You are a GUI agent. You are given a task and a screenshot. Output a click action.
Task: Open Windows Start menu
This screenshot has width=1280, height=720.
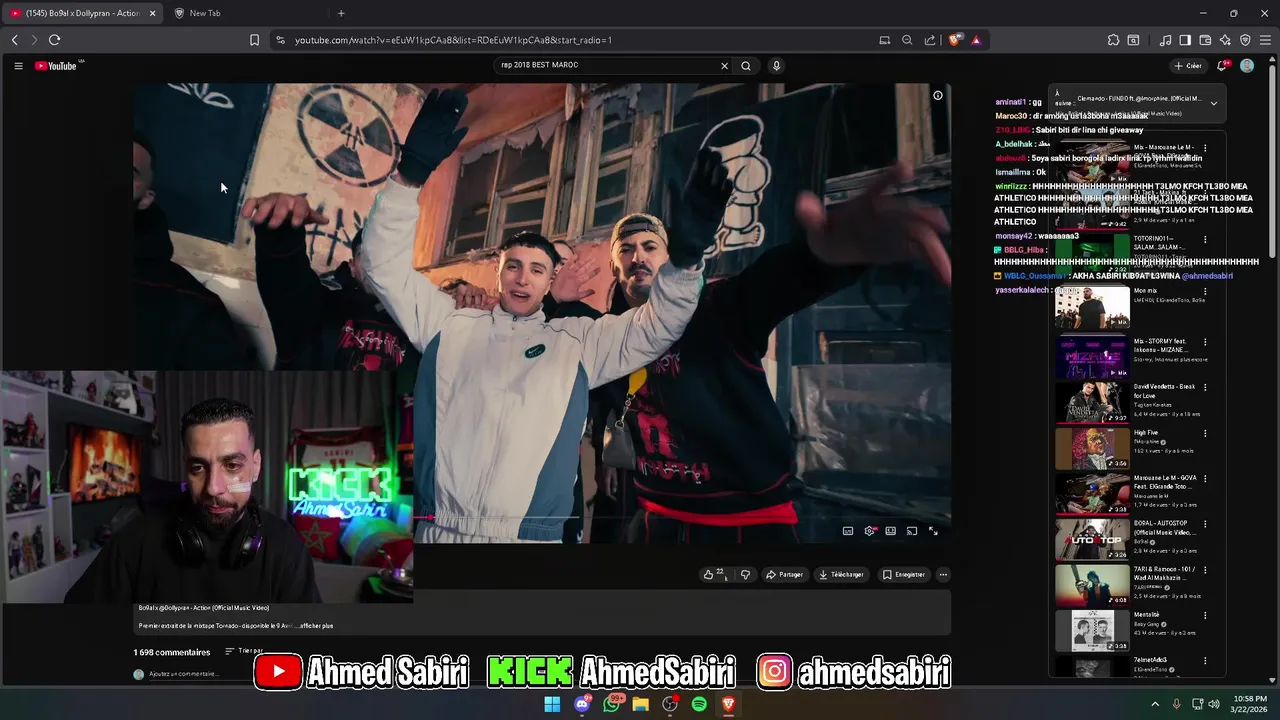tap(552, 704)
